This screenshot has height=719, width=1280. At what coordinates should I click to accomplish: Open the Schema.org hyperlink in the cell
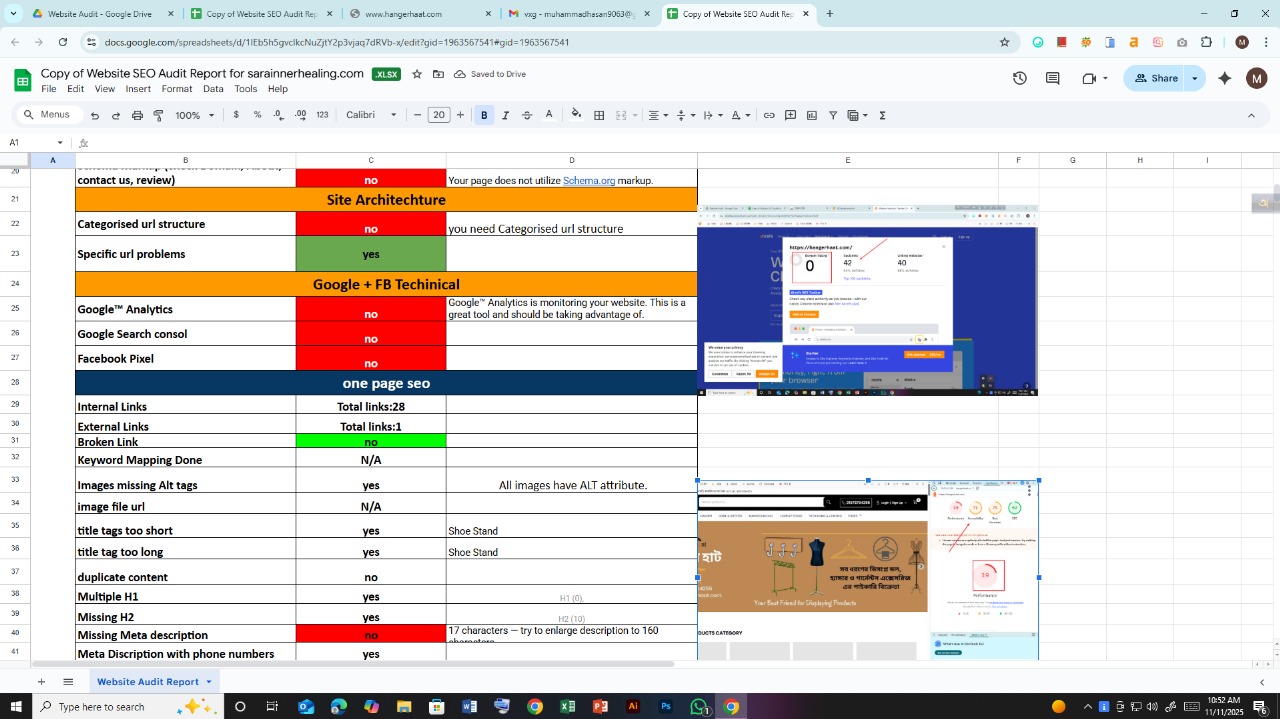589,180
